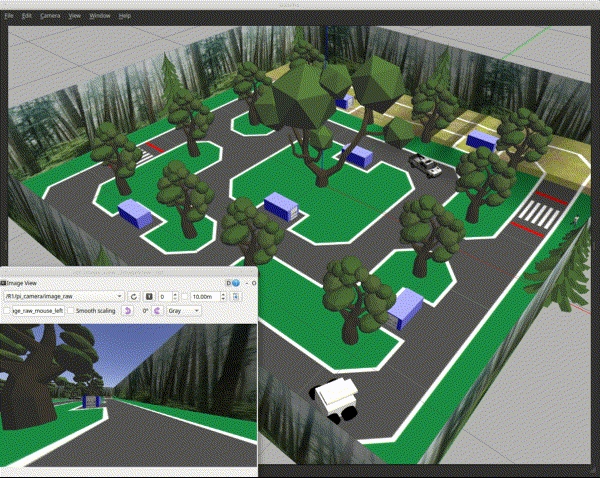
Task: Toggle the max range 10.00m checkbox
Action: click(185, 297)
